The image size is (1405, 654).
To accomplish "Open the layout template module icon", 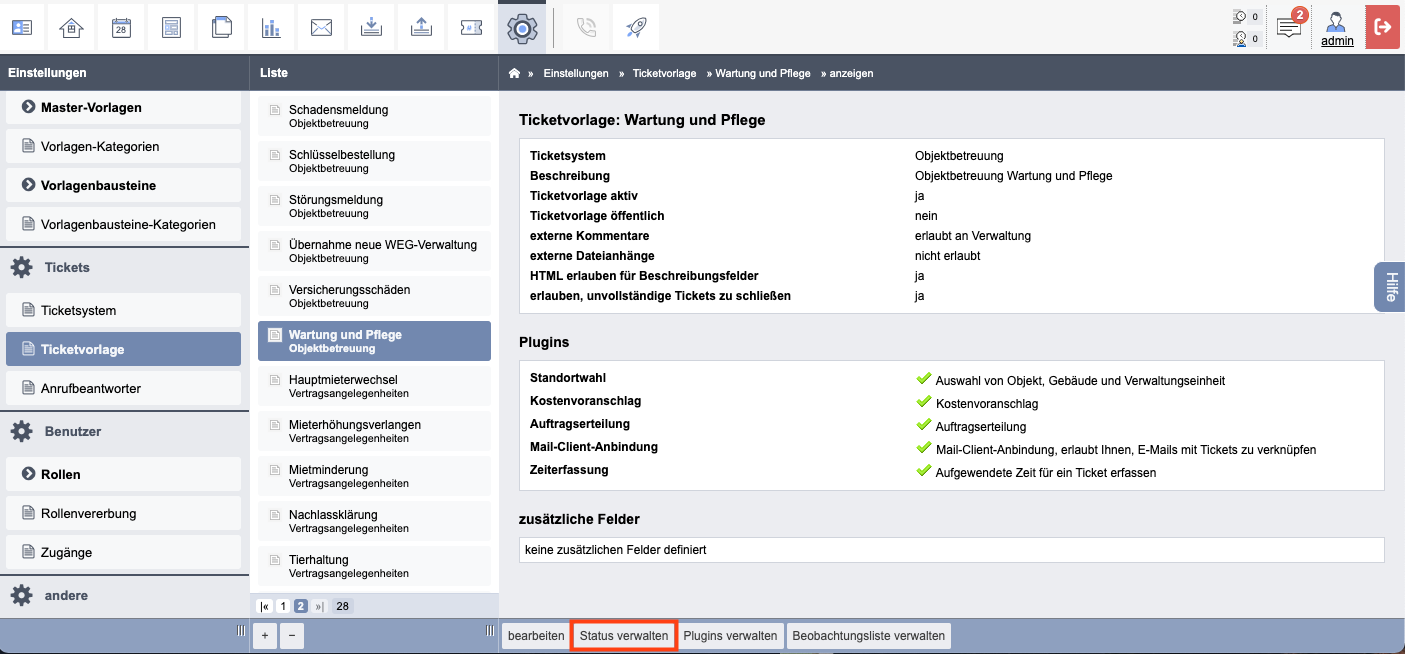I will click(x=171, y=27).
